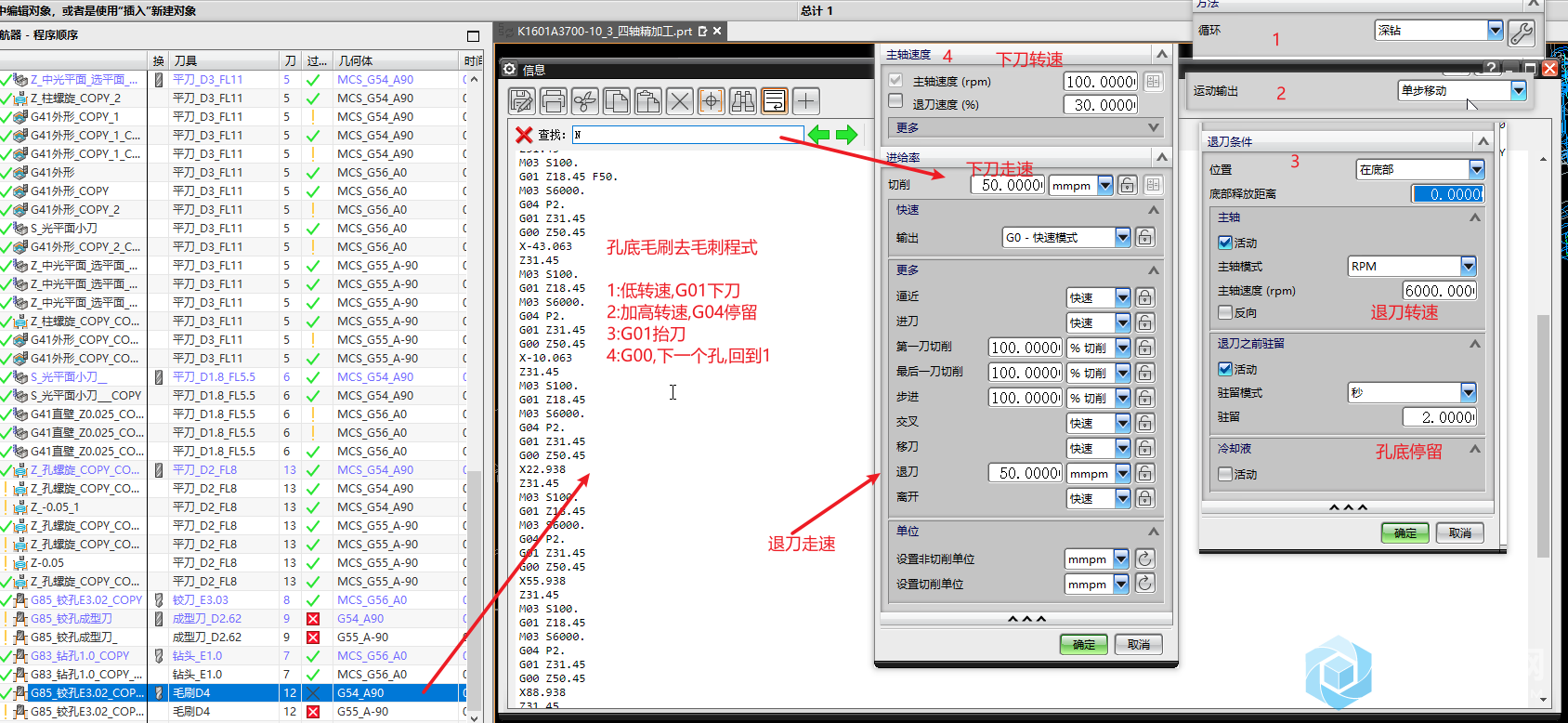
Task: Click the paste clipboard icon in the 信息 toolbar
Action: click(x=648, y=100)
